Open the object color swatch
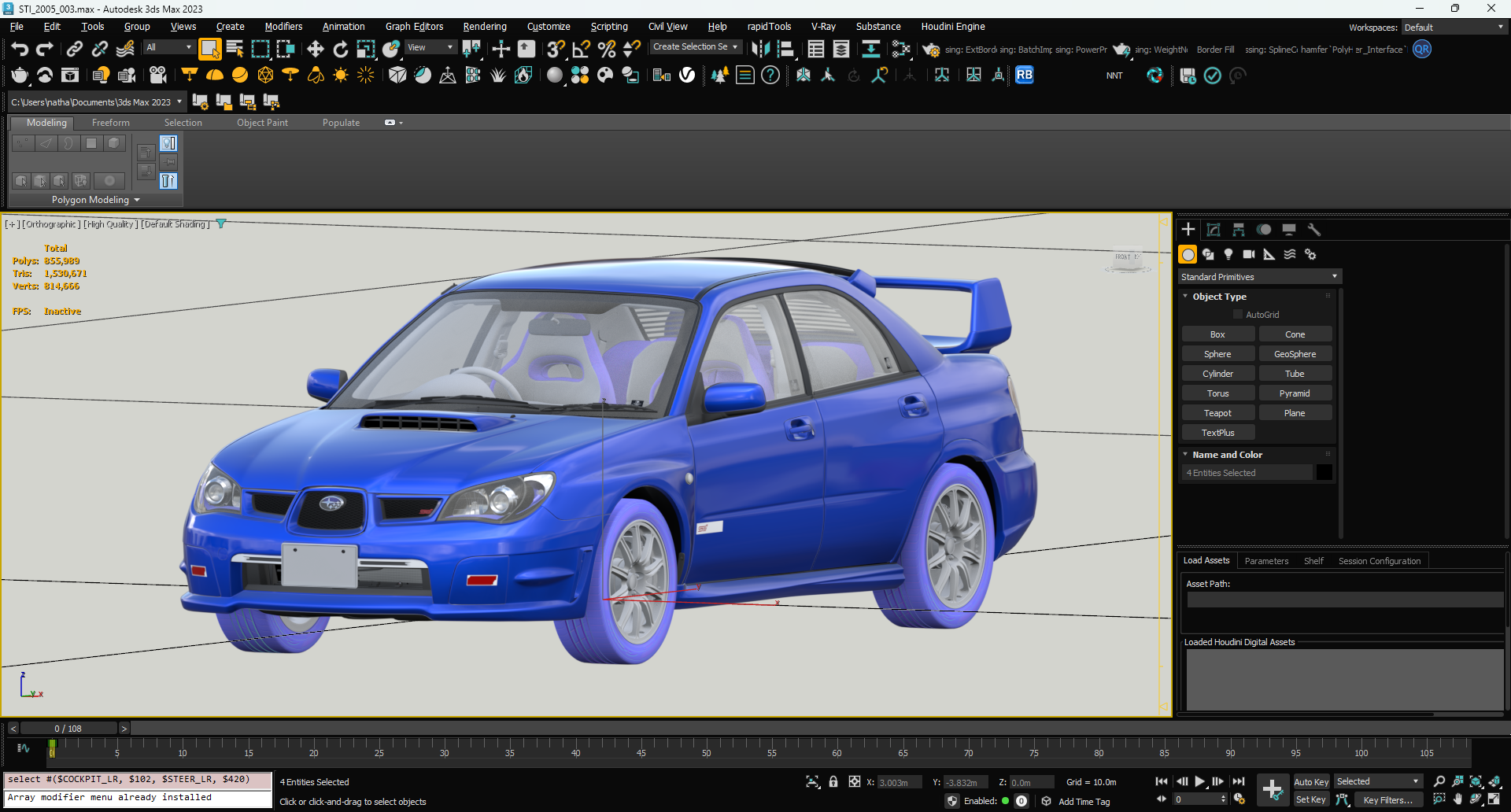The image size is (1511, 812). [1324, 472]
